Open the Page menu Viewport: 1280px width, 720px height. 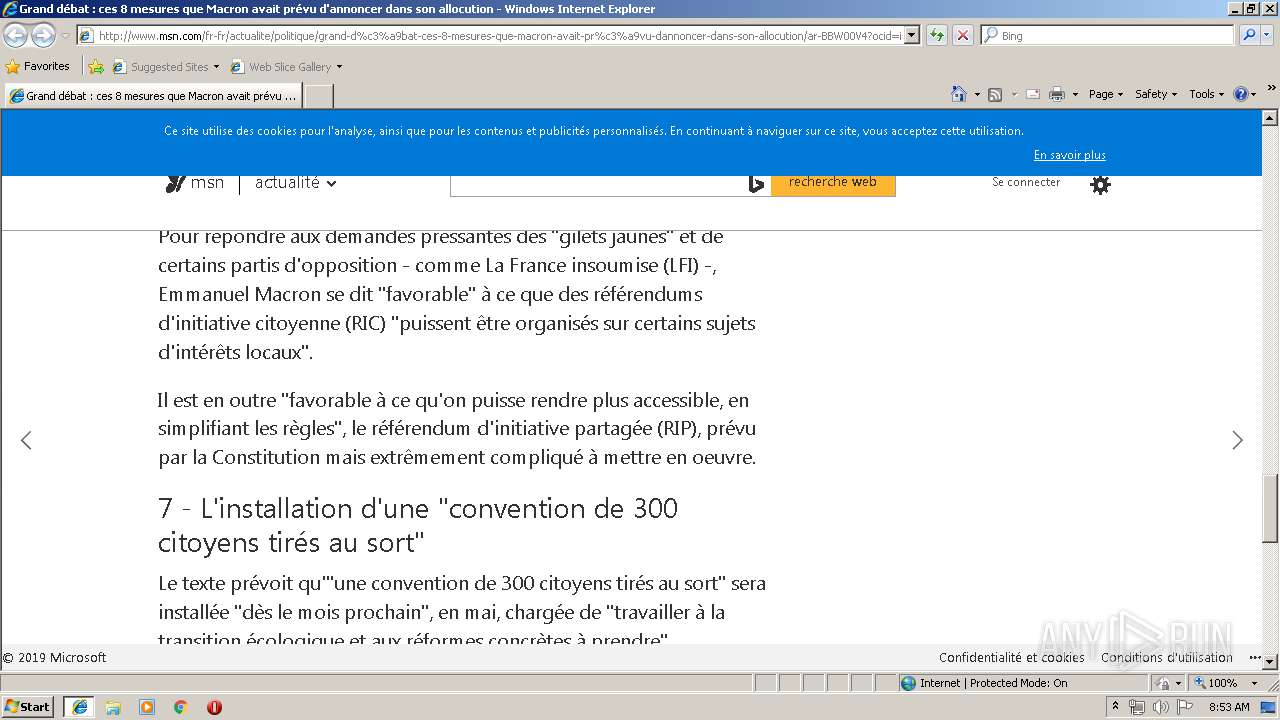[1105, 94]
